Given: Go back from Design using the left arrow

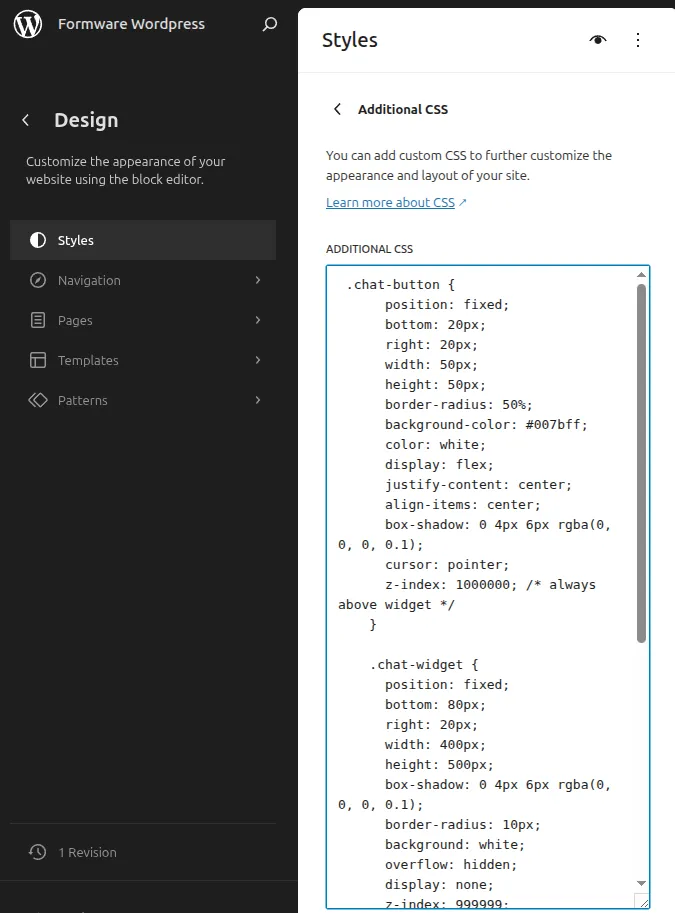Looking at the screenshot, I should pos(25,119).
